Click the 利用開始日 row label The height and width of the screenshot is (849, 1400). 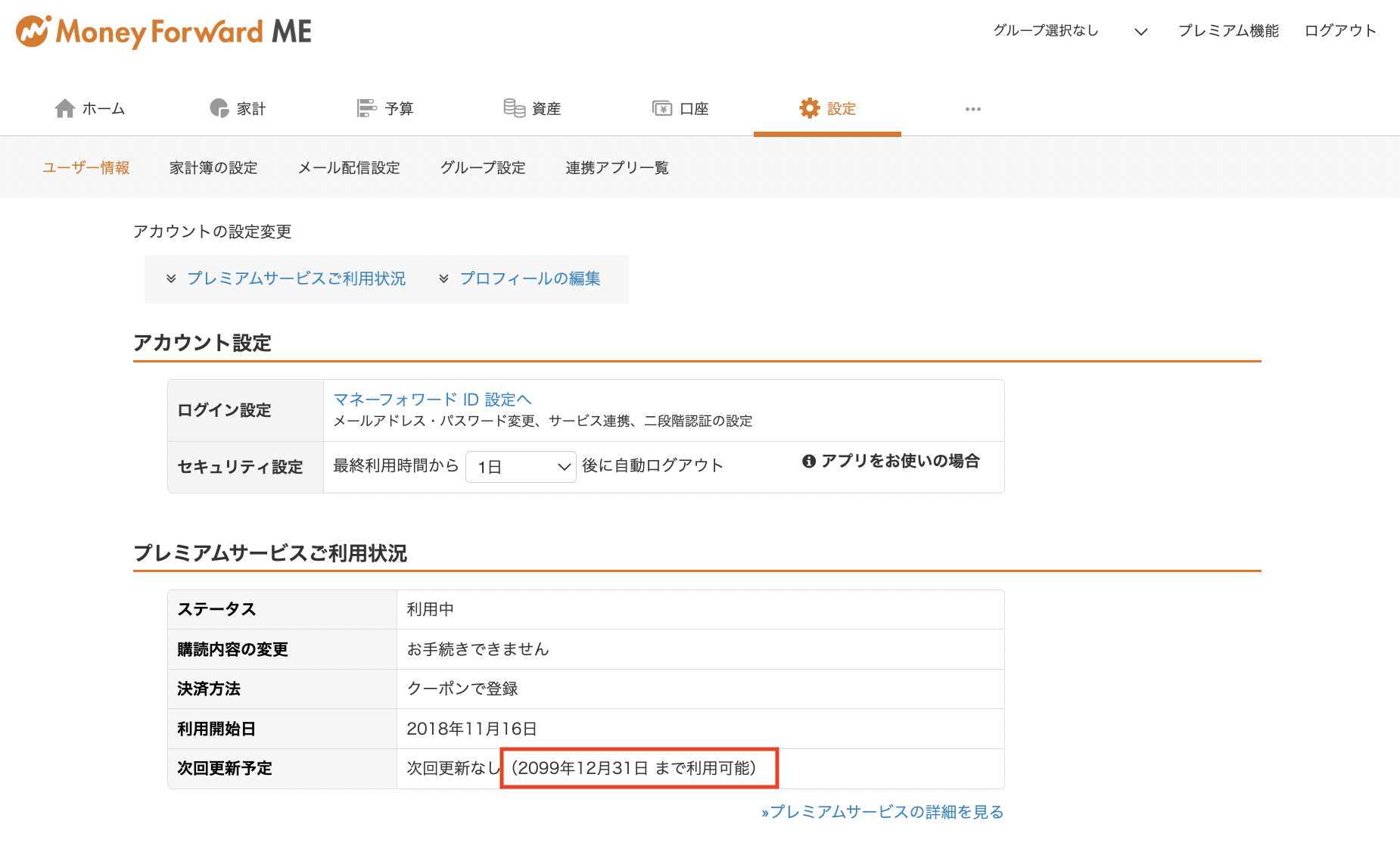(216, 729)
